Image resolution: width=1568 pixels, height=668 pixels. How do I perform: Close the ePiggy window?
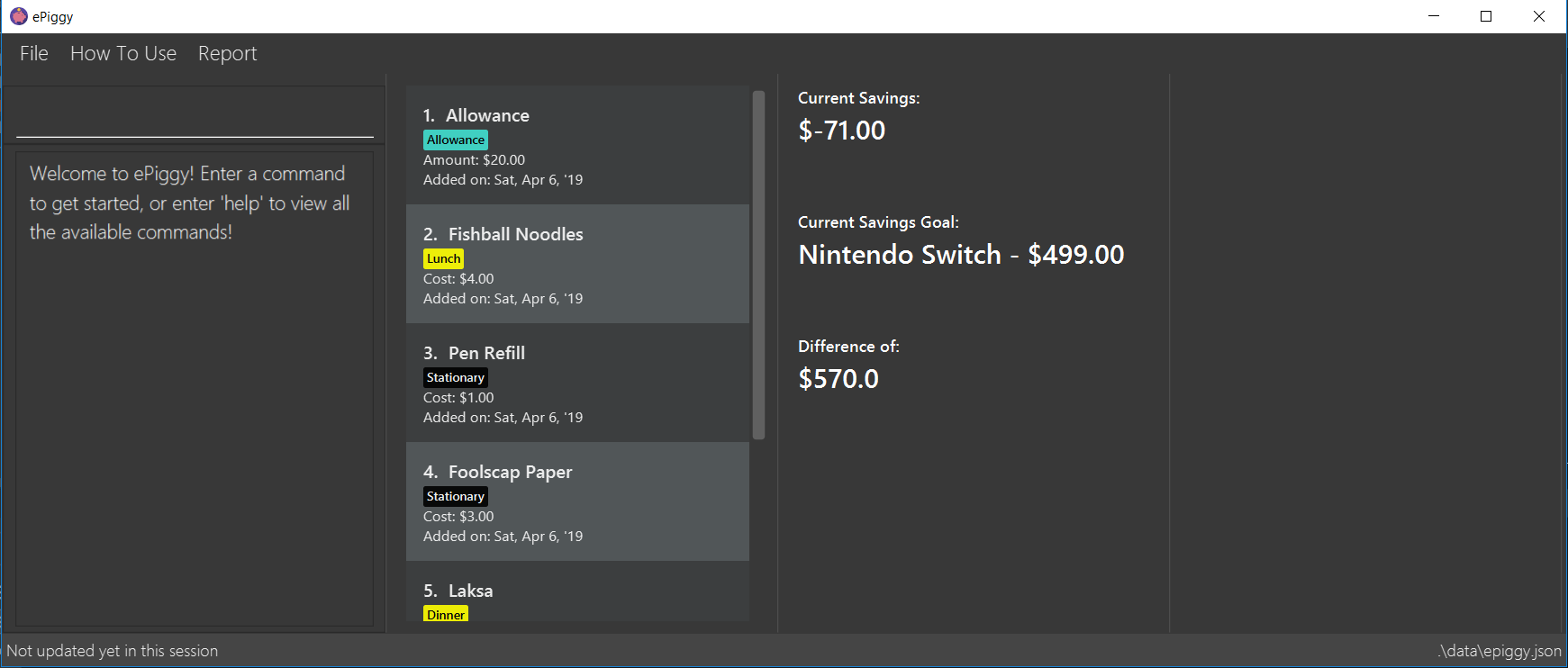point(1539,16)
